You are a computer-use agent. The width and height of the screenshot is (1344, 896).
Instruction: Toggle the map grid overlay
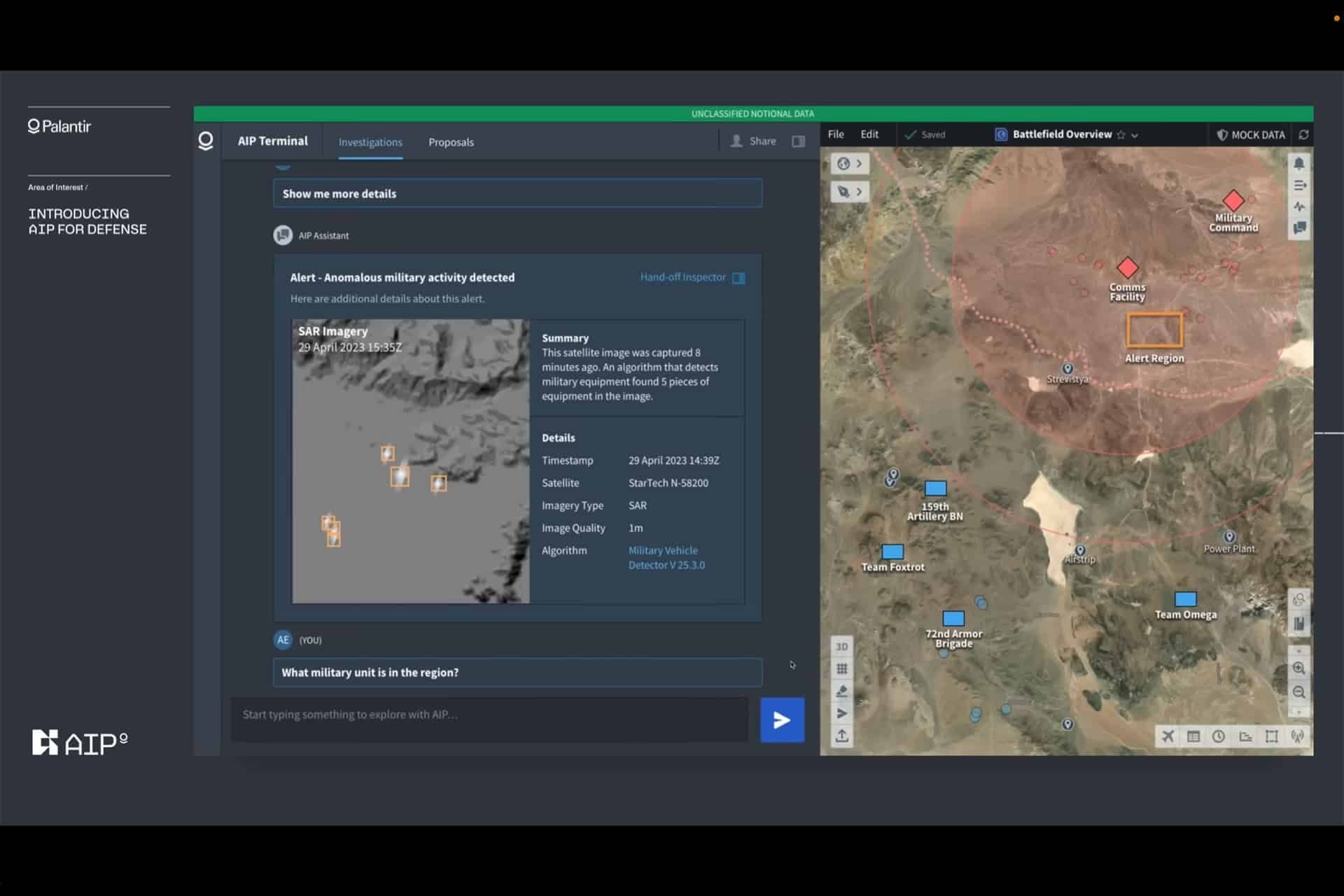[842, 668]
